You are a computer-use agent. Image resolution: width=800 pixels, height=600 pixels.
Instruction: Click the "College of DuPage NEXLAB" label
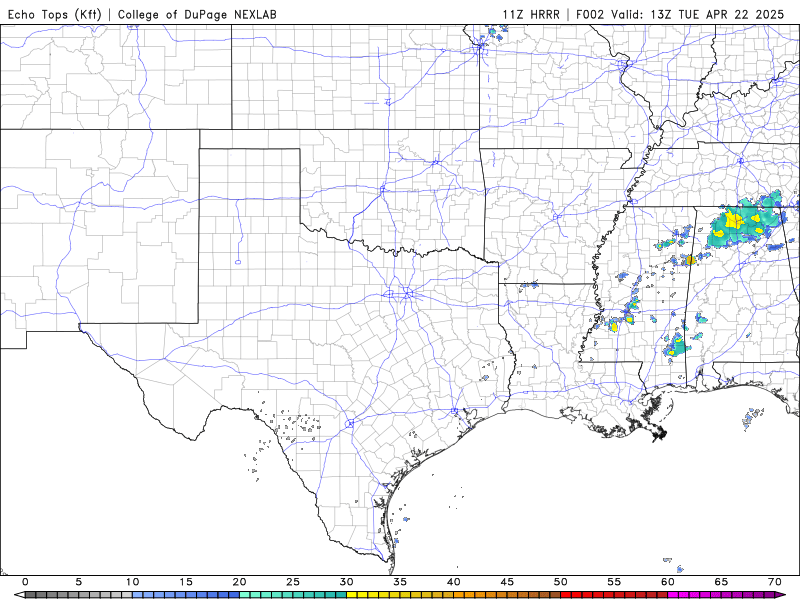[197, 14]
